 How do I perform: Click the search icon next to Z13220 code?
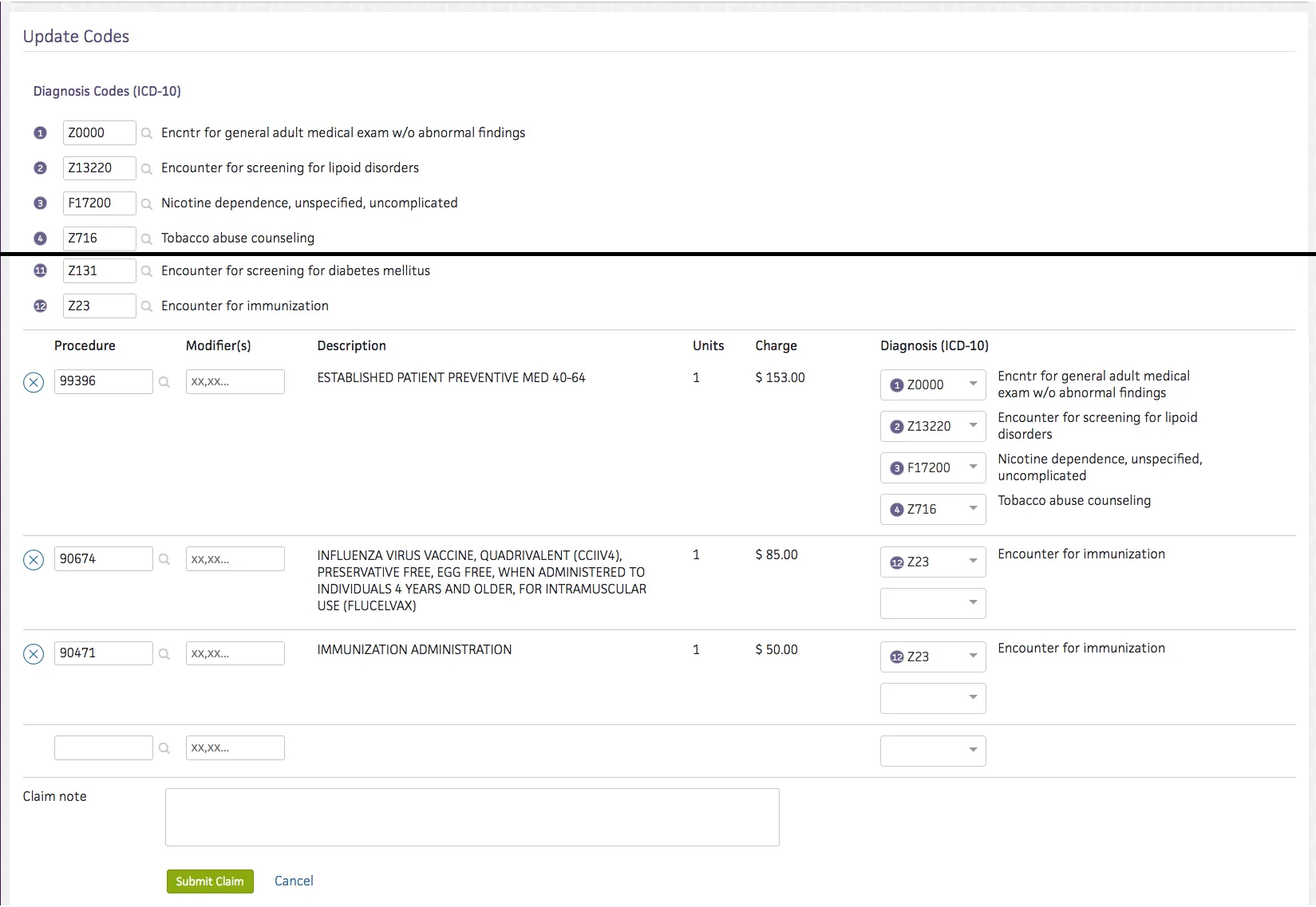[147, 168]
